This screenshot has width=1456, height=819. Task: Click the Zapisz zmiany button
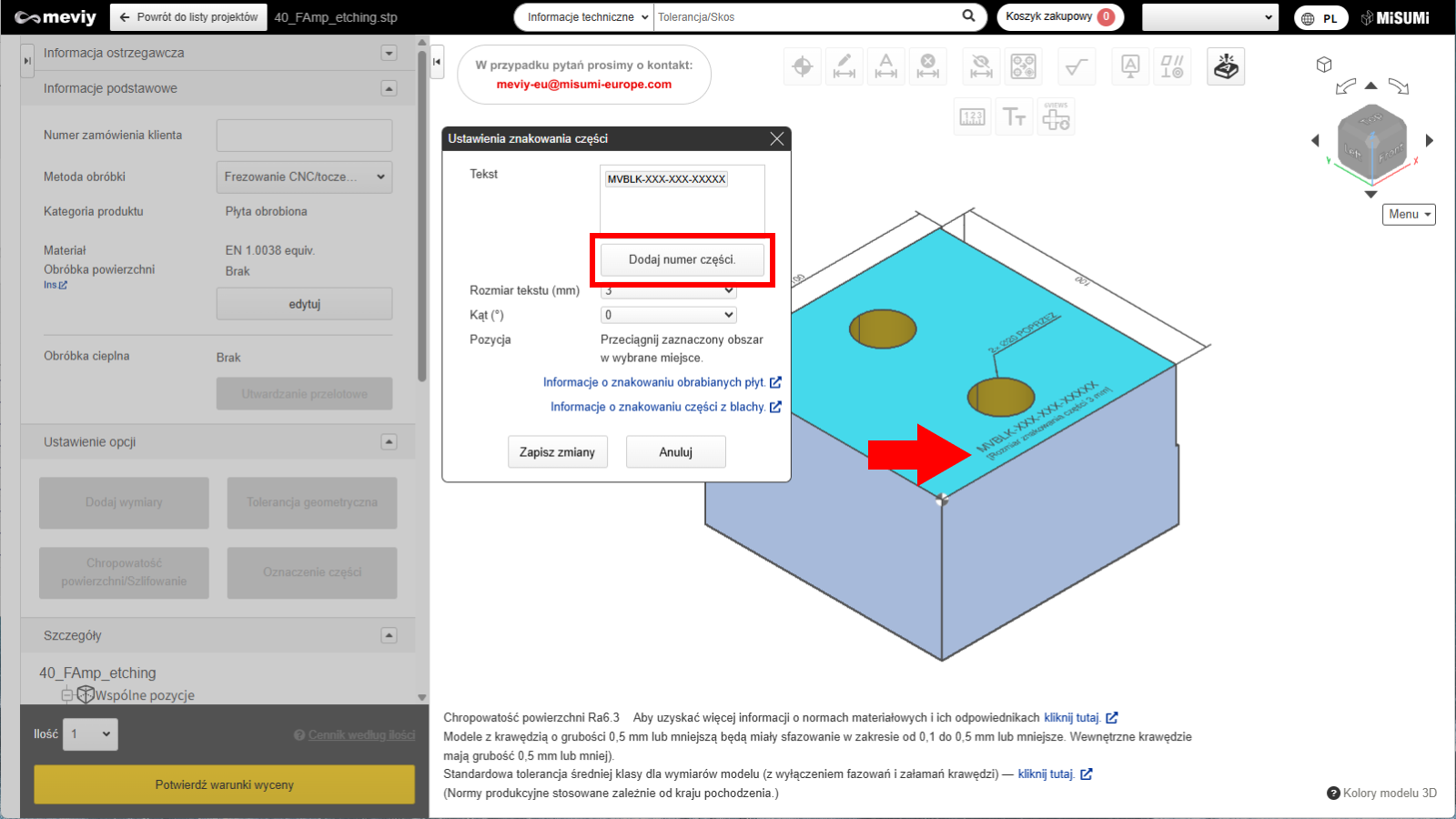coord(557,452)
